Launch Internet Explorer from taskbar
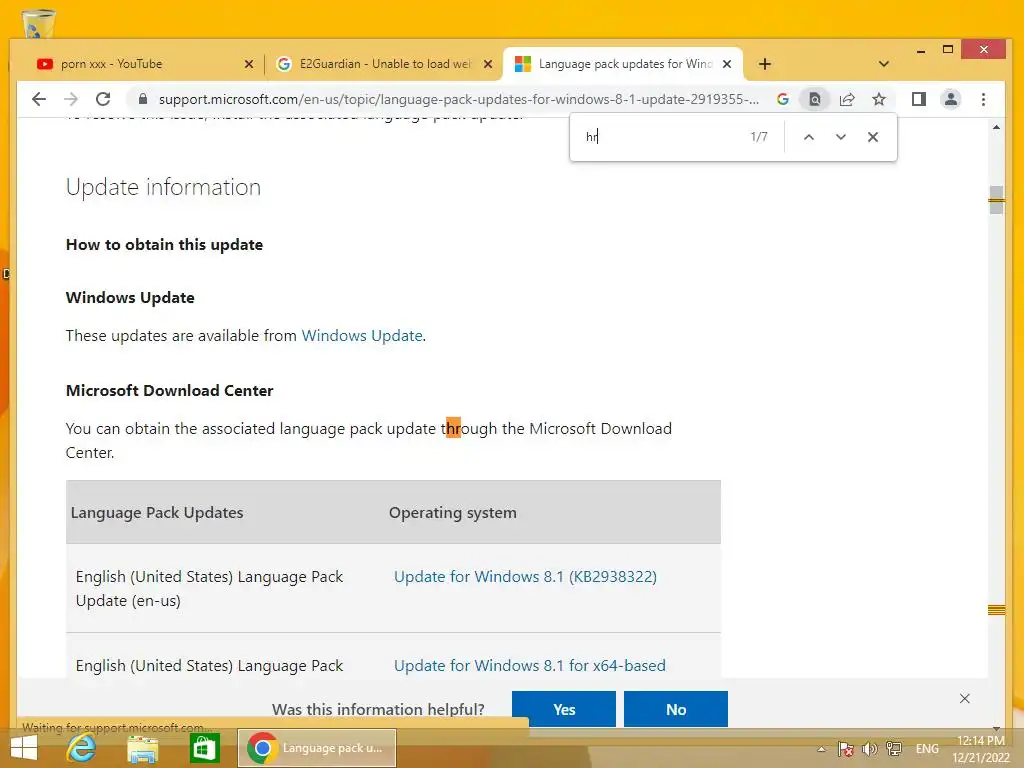The width and height of the screenshot is (1024, 768). (81, 748)
